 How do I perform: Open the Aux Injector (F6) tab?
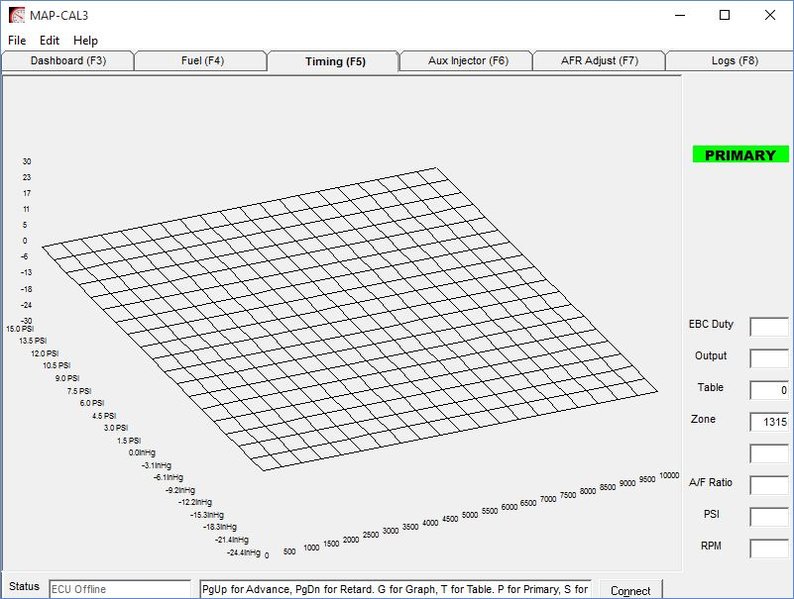point(467,61)
